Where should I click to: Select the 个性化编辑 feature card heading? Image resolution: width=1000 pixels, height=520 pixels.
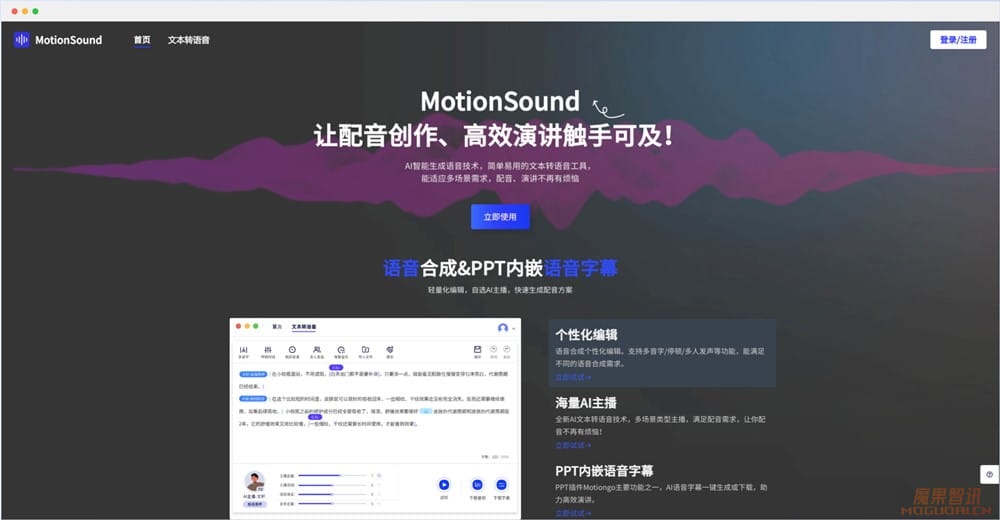586,334
